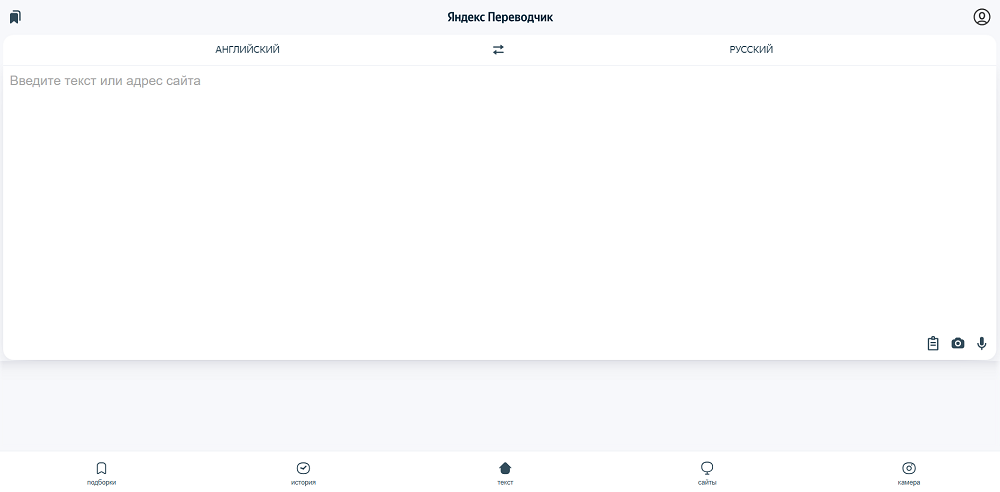
Task: Click the 'Яндекс Переводчик' title
Action: (x=500, y=17)
